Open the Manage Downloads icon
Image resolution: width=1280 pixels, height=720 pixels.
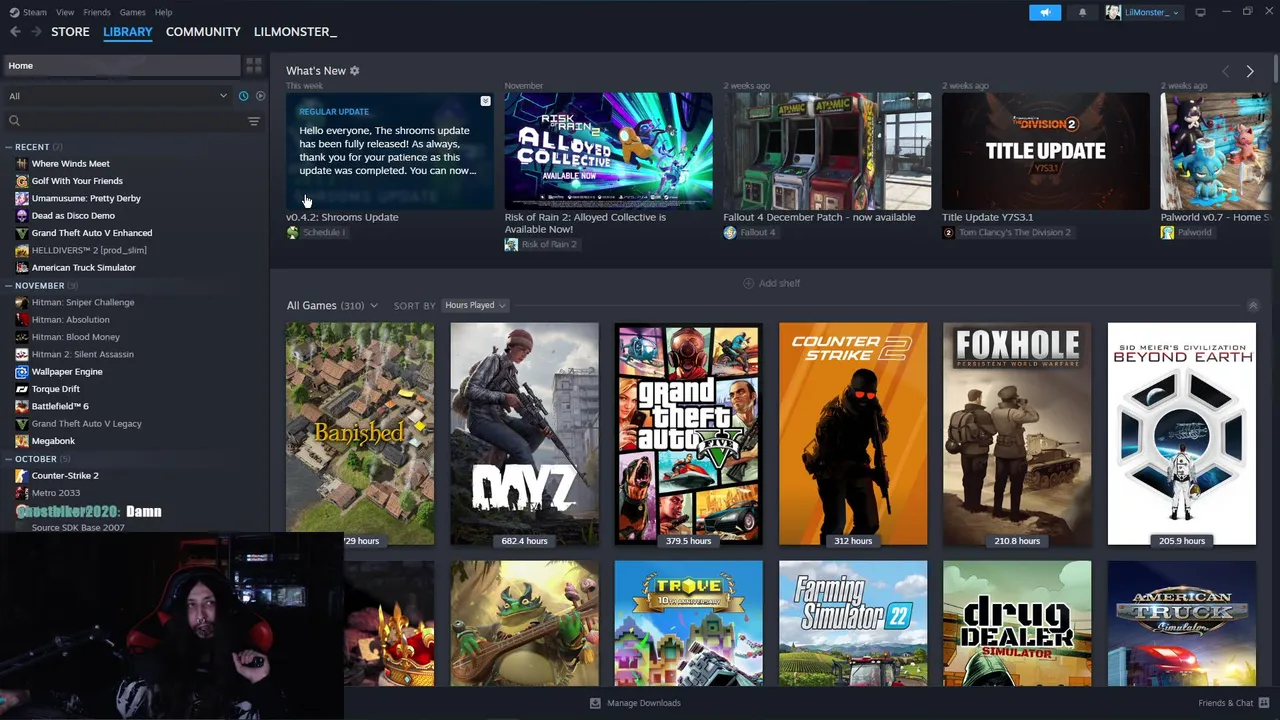(x=595, y=703)
